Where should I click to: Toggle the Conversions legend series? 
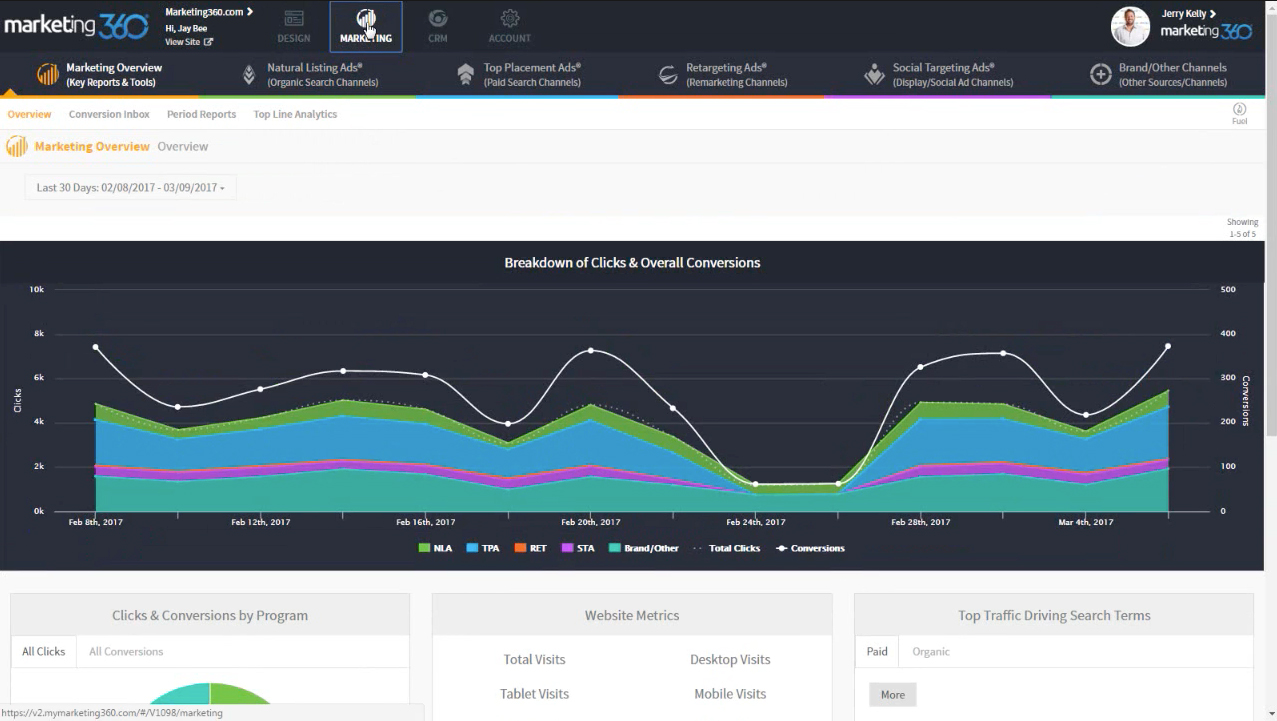[x=809, y=548]
